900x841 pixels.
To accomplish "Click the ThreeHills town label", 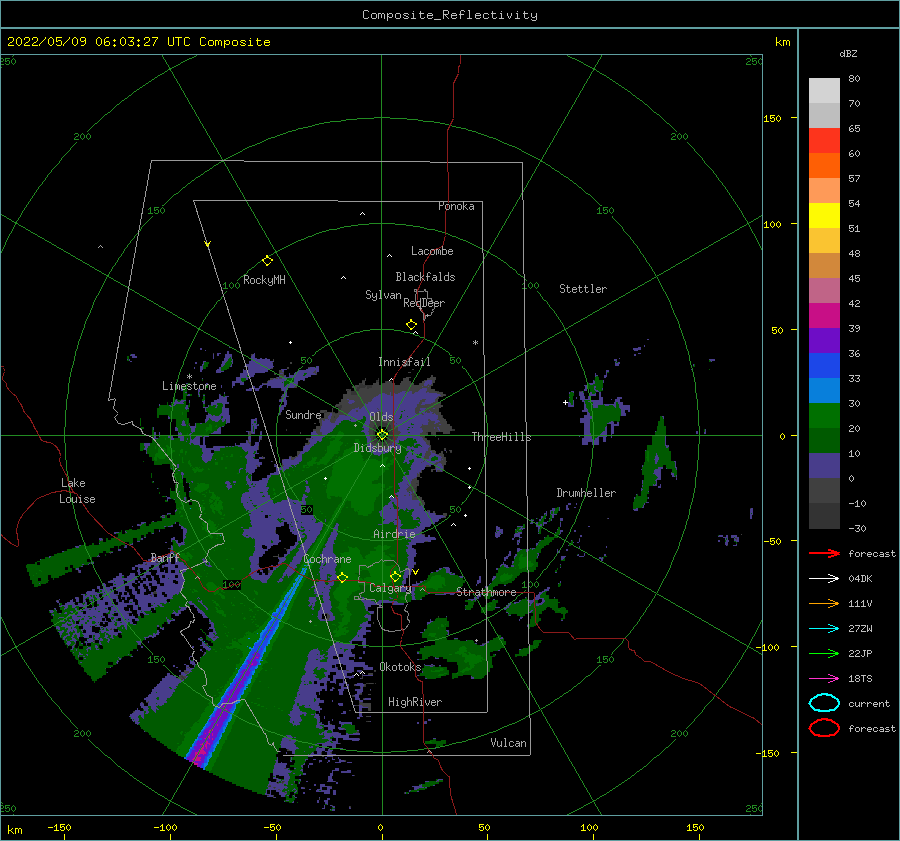I will [x=502, y=437].
